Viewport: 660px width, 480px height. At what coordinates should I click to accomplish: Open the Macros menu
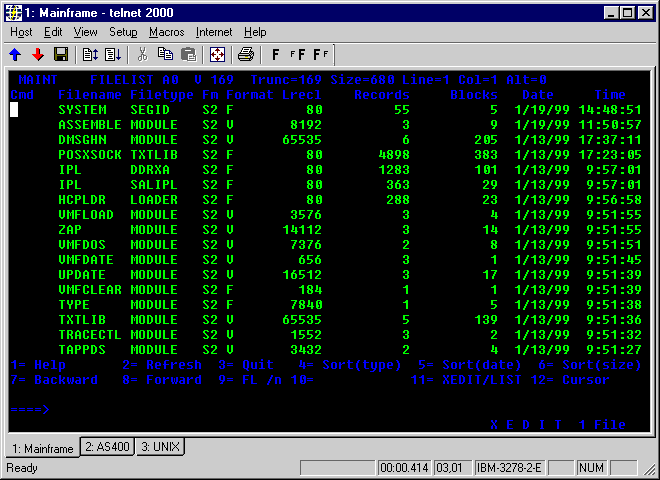coord(166,32)
